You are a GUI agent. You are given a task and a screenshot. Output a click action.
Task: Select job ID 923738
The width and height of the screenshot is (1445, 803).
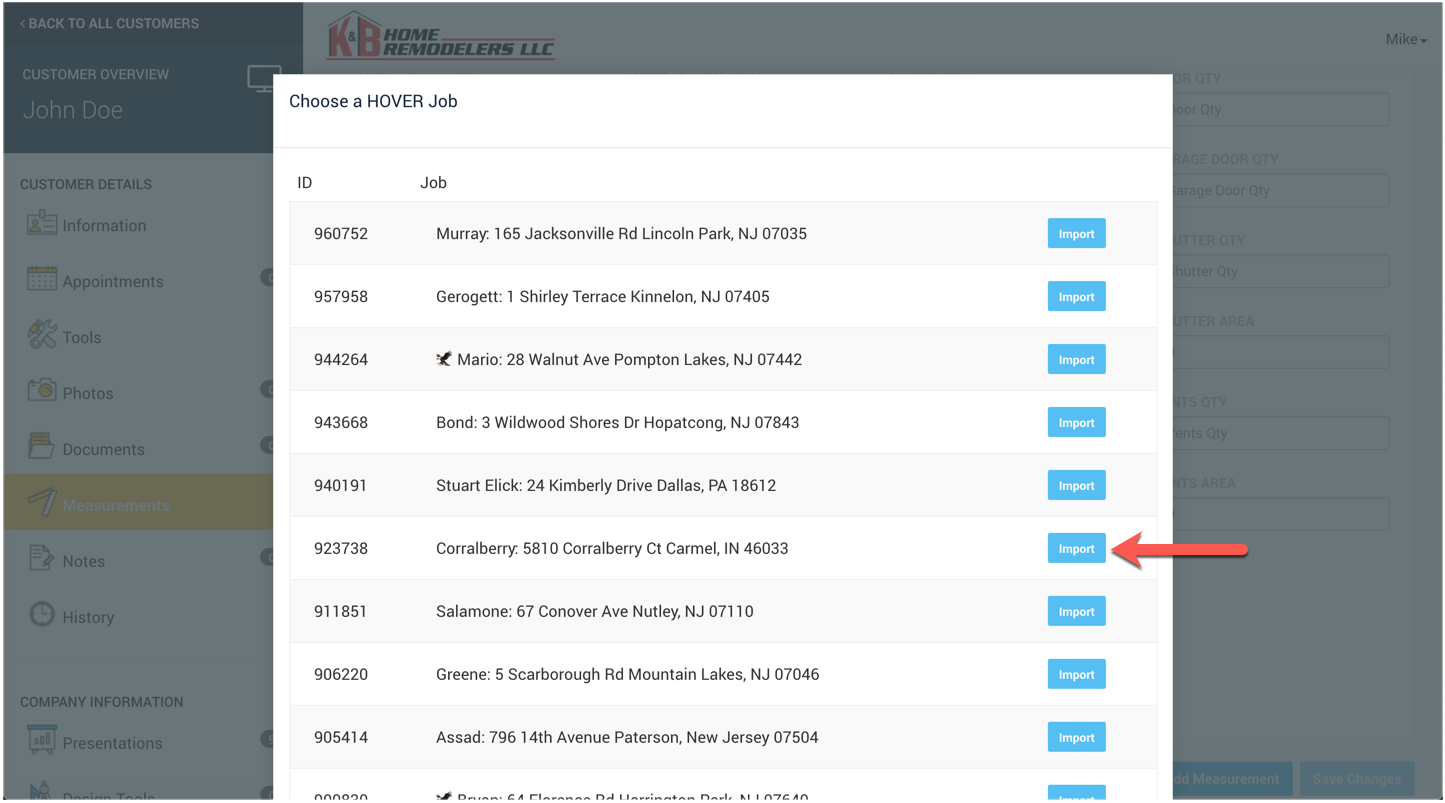coord(341,549)
